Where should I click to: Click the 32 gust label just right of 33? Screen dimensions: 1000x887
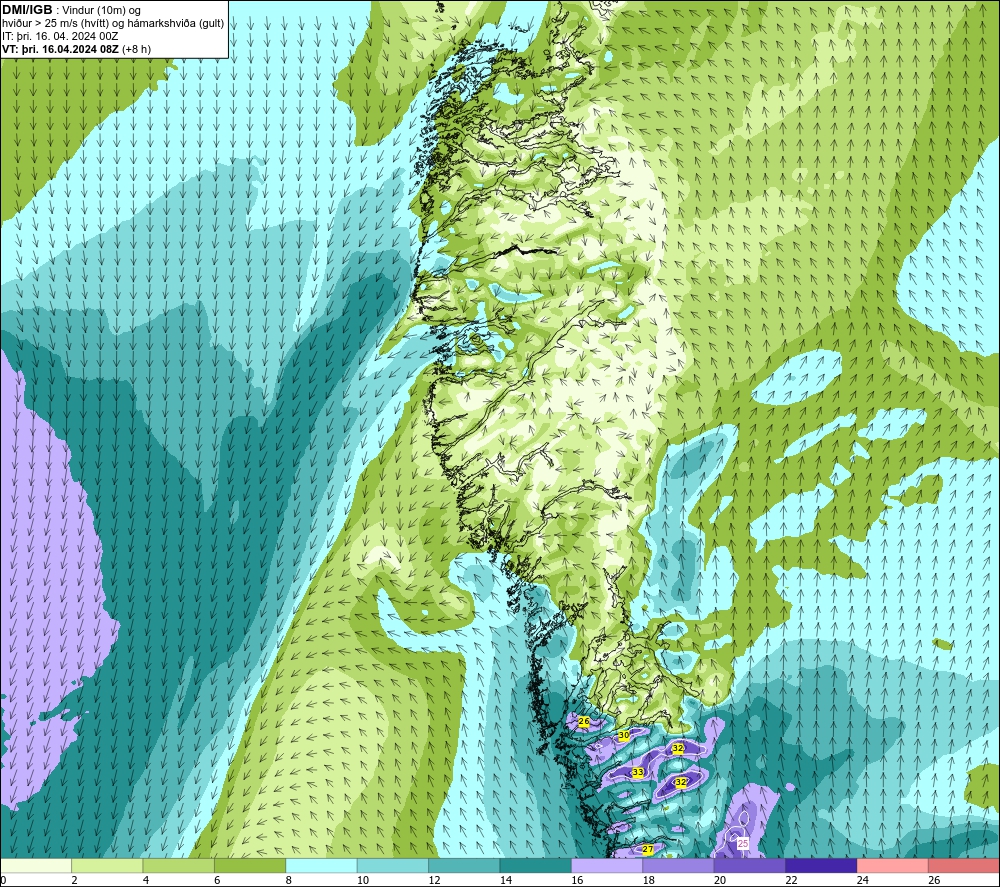pos(680,782)
